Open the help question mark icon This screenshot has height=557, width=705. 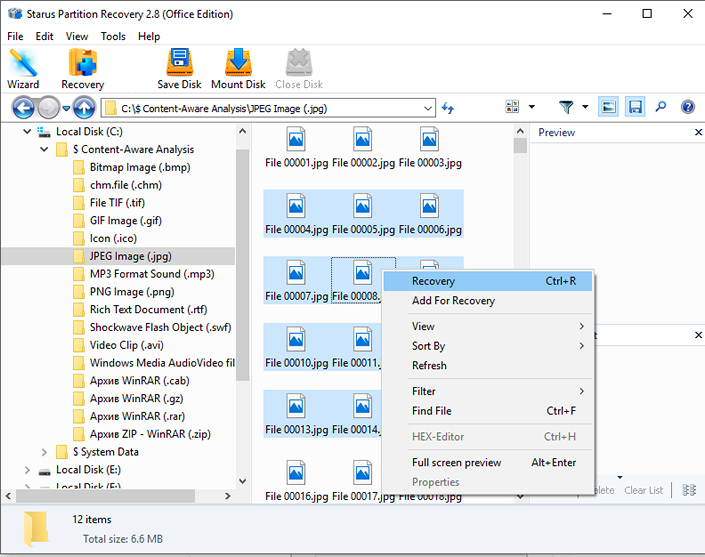pos(687,107)
